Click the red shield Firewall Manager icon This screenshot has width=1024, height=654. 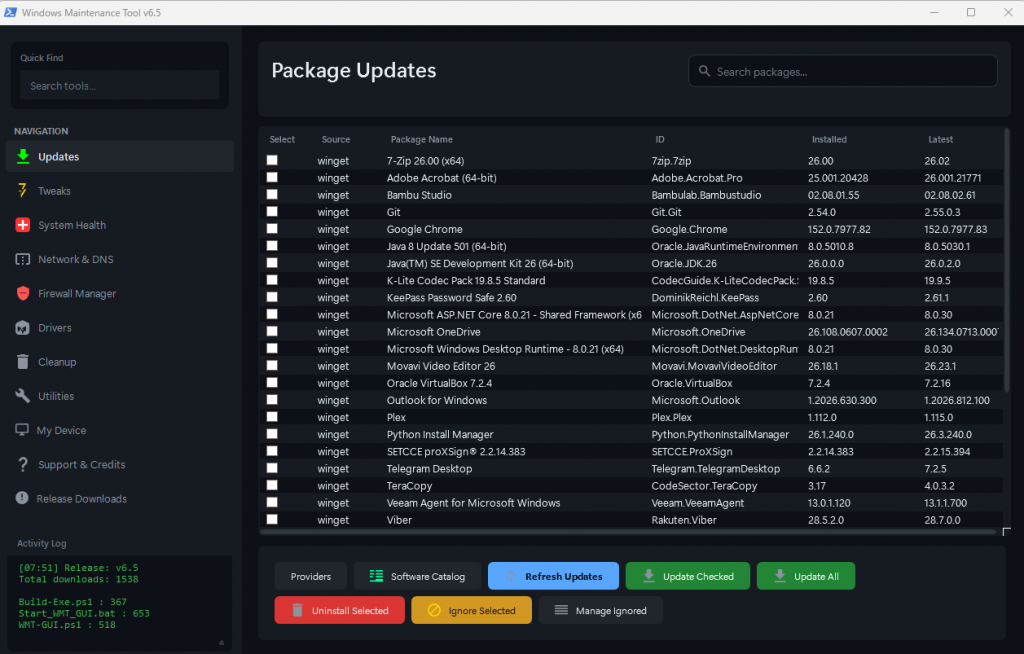coord(23,293)
